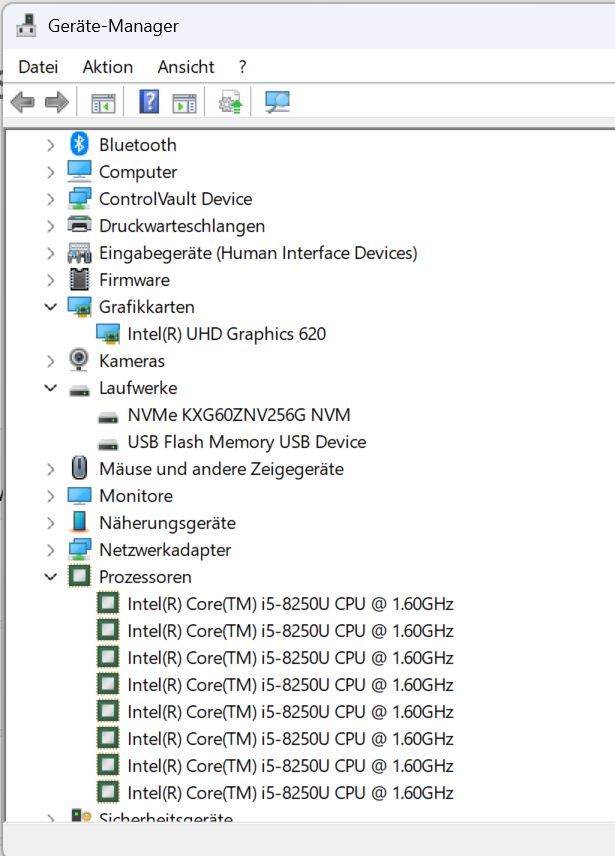Select NVMe KXG60ZNV256G NVM drive
Screen dimensions: 615x856
tap(238, 415)
